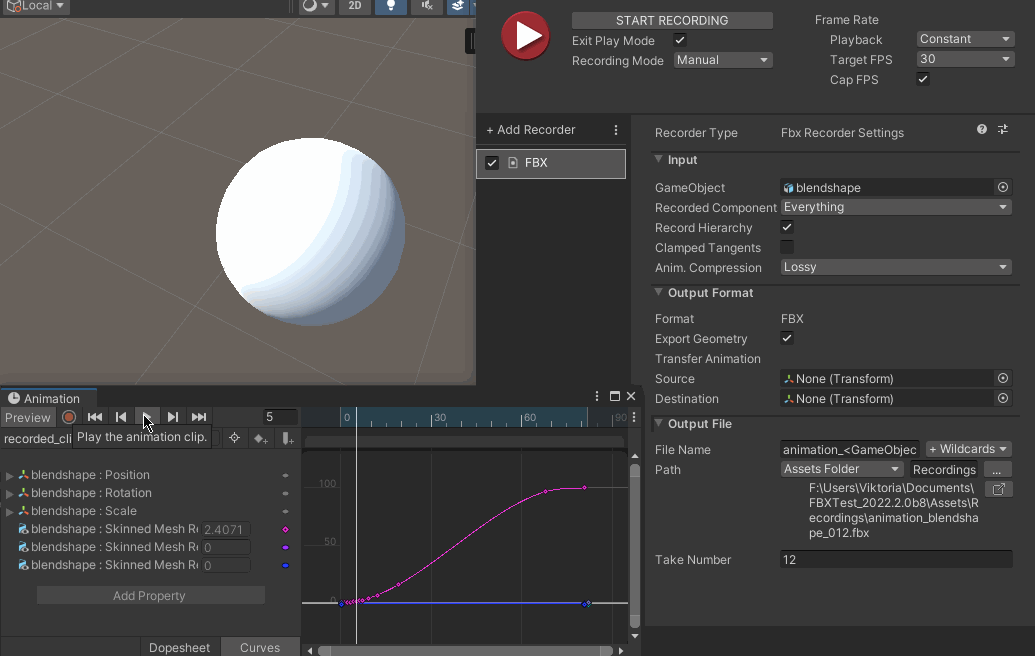Image resolution: width=1035 pixels, height=656 pixels.
Task: Toggle the Export Geometry checkbox
Action: [787, 338]
